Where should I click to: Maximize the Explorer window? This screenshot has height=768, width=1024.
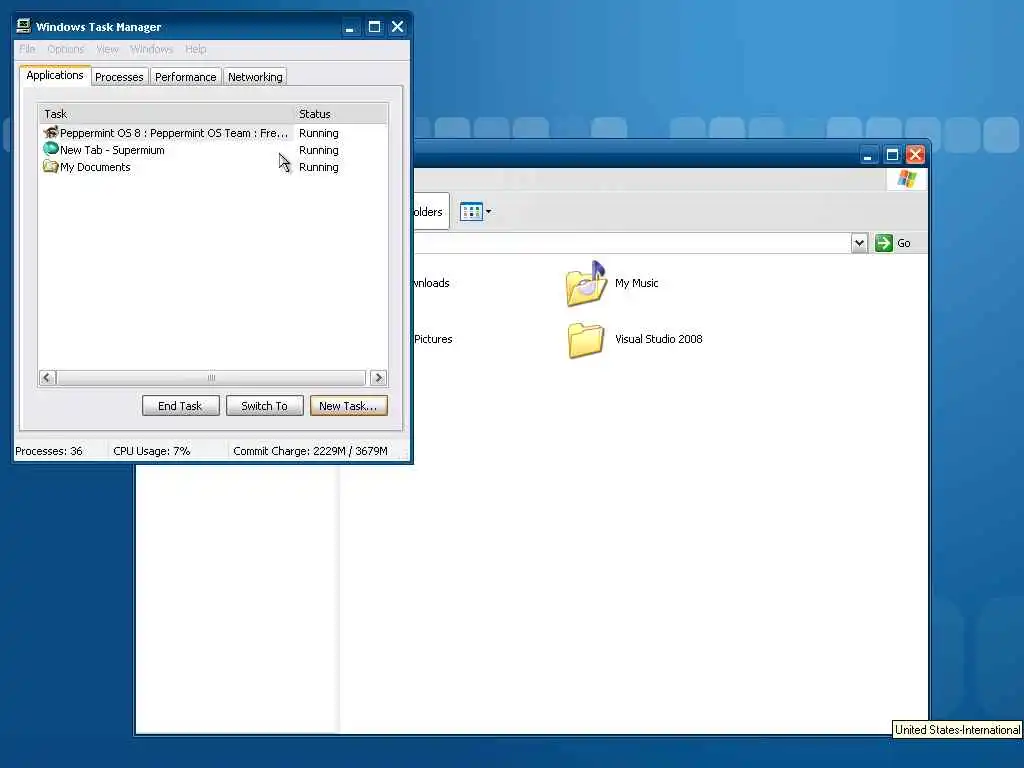click(892, 155)
